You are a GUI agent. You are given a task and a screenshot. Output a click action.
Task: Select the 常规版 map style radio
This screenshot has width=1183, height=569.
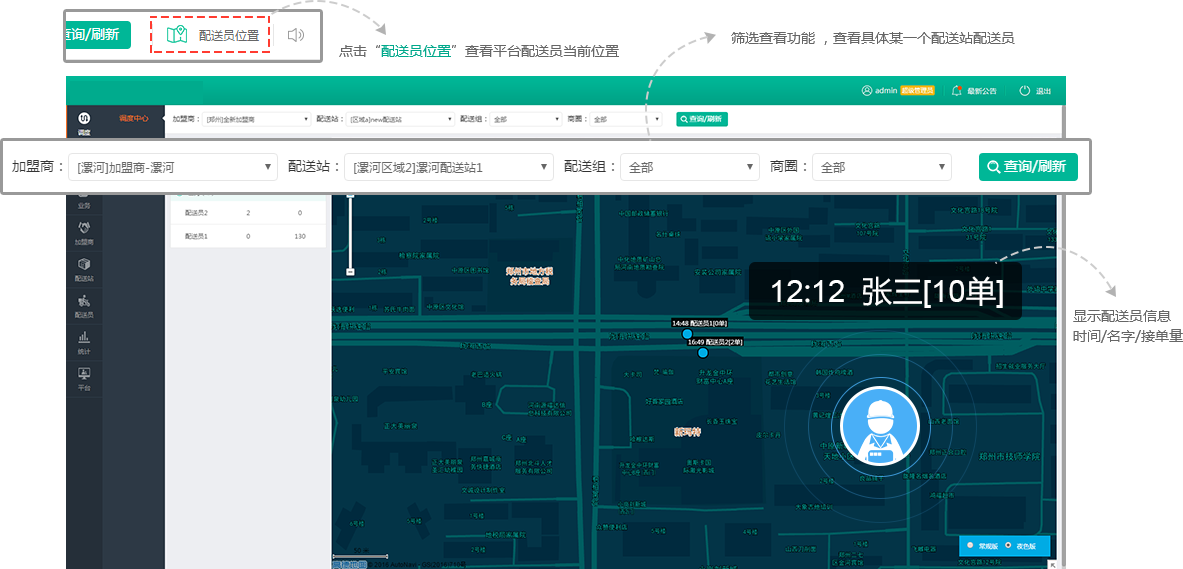point(970,545)
